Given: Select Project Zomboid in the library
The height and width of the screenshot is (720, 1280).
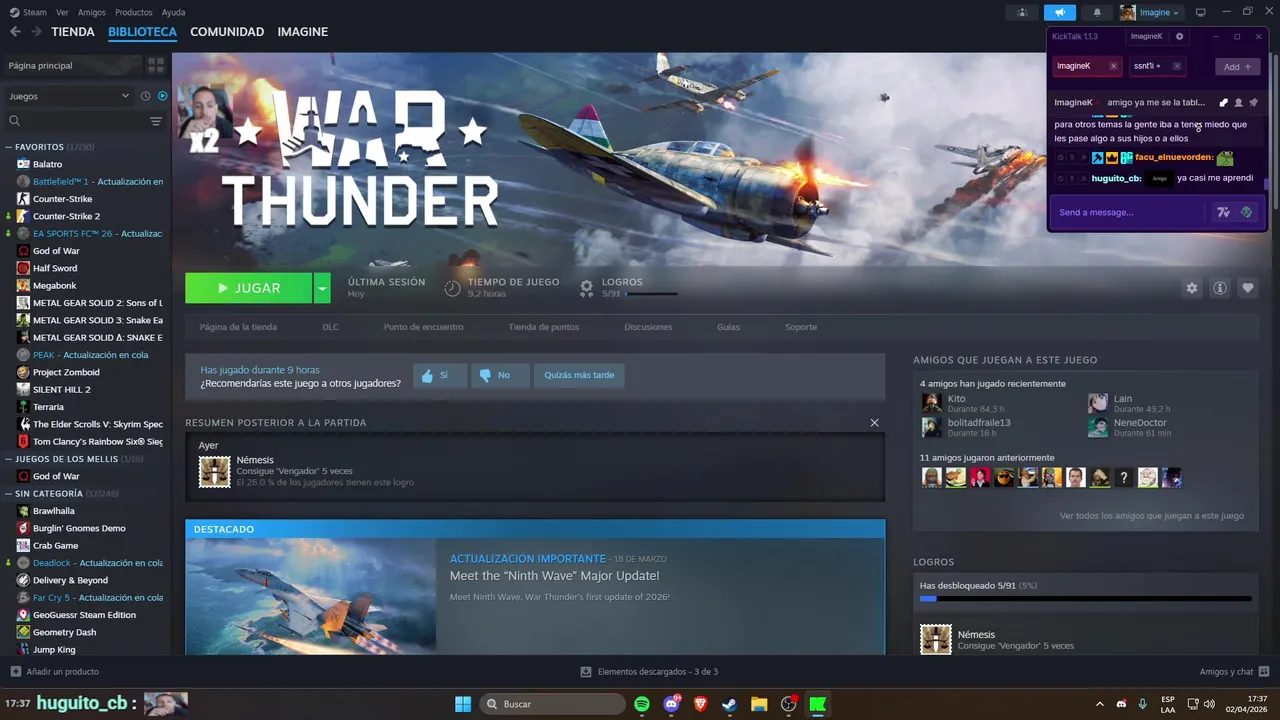Looking at the screenshot, I should click(x=66, y=372).
